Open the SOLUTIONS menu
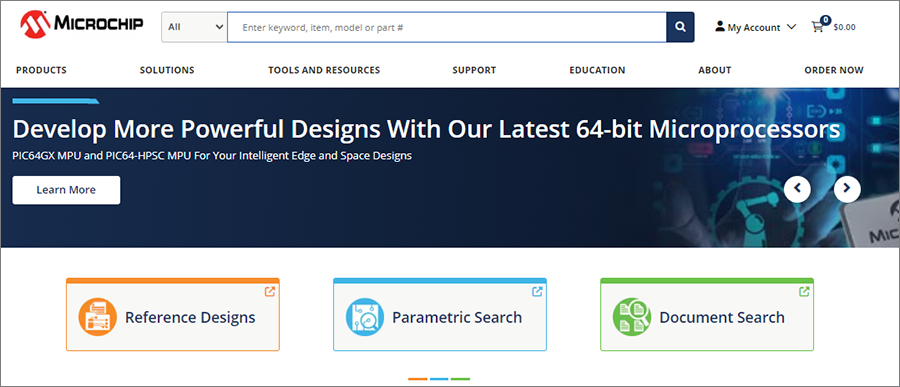The width and height of the screenshot is (900, 387). click(x=167, y=70)
